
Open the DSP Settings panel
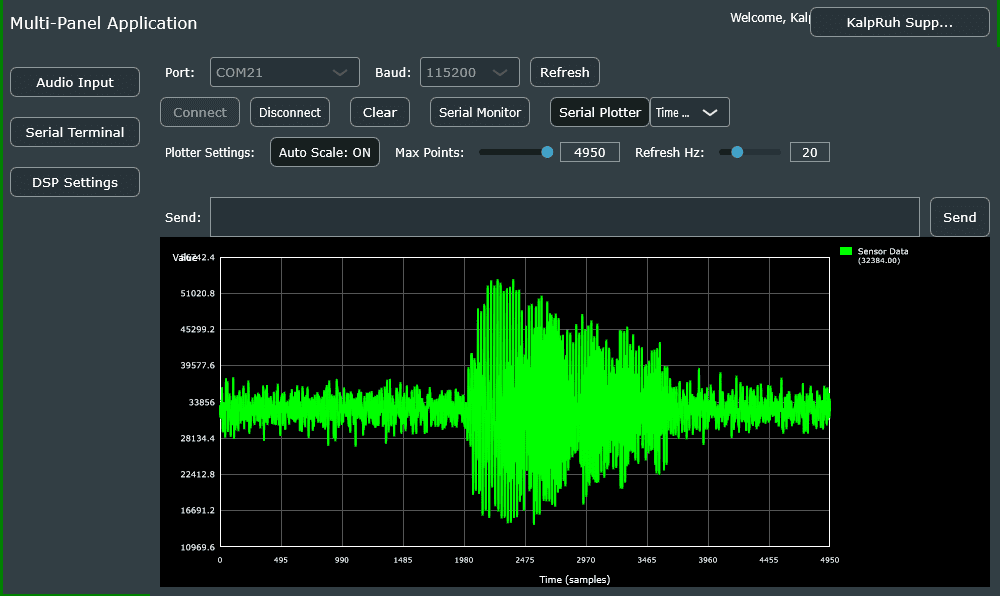pyautogui.click(x=75, y=182)
